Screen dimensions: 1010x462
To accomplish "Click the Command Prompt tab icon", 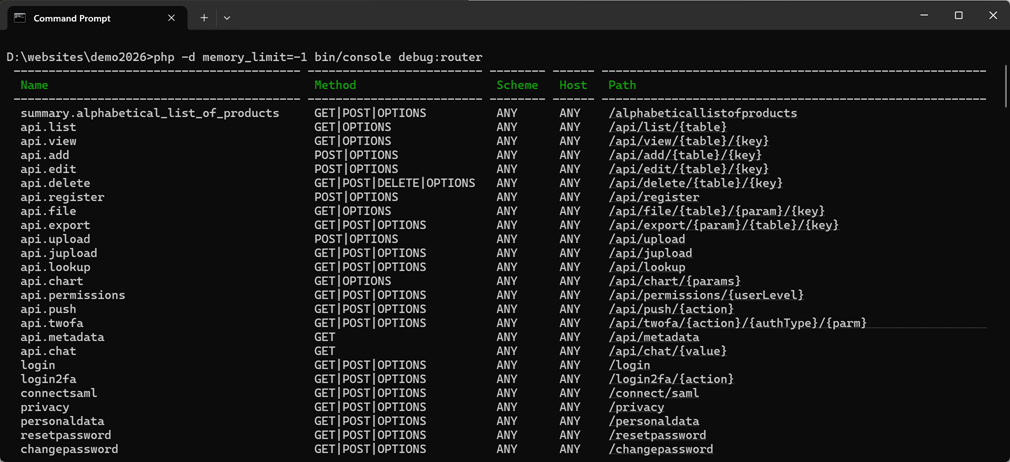I will (x=20, y=18).
